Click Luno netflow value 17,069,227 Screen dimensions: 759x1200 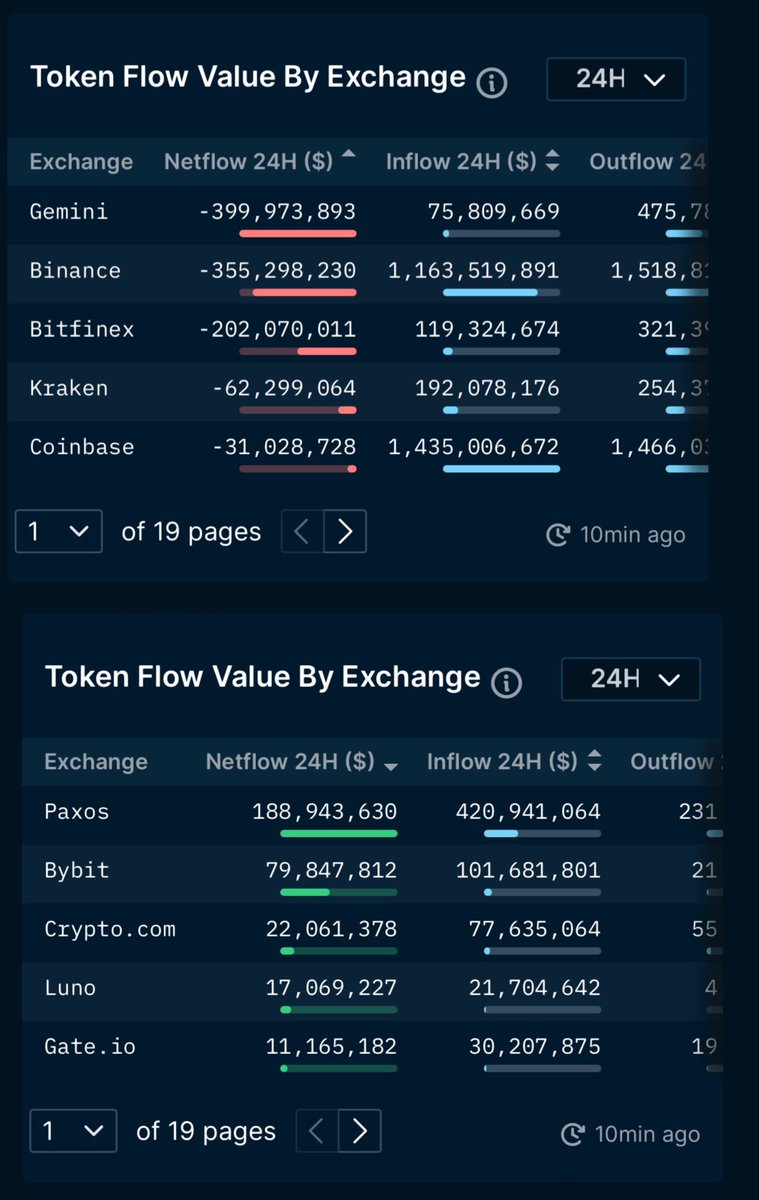click(332, 988)
